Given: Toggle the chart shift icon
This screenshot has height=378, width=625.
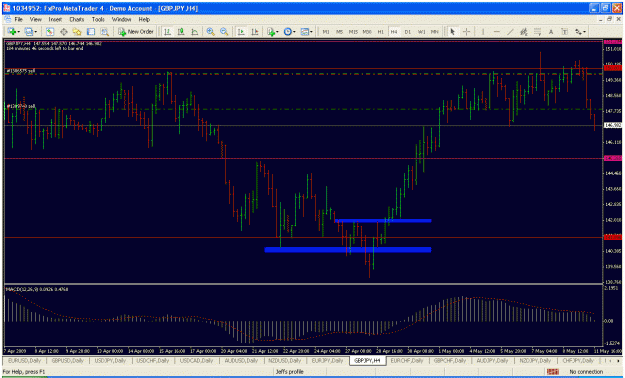Looking at the screenshot, I should [255, 32].
